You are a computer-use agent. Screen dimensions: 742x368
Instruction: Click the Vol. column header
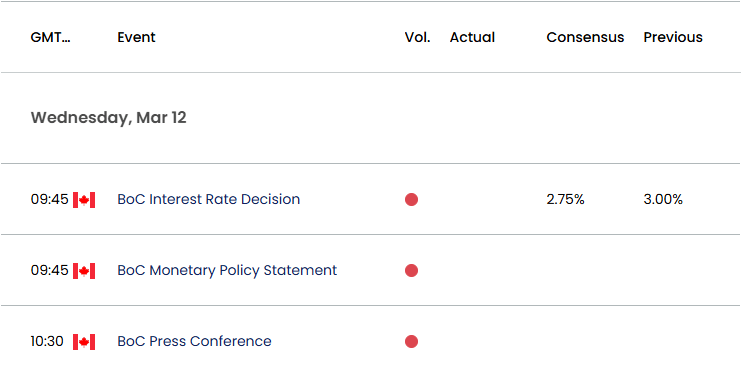[x=417, y=37]
